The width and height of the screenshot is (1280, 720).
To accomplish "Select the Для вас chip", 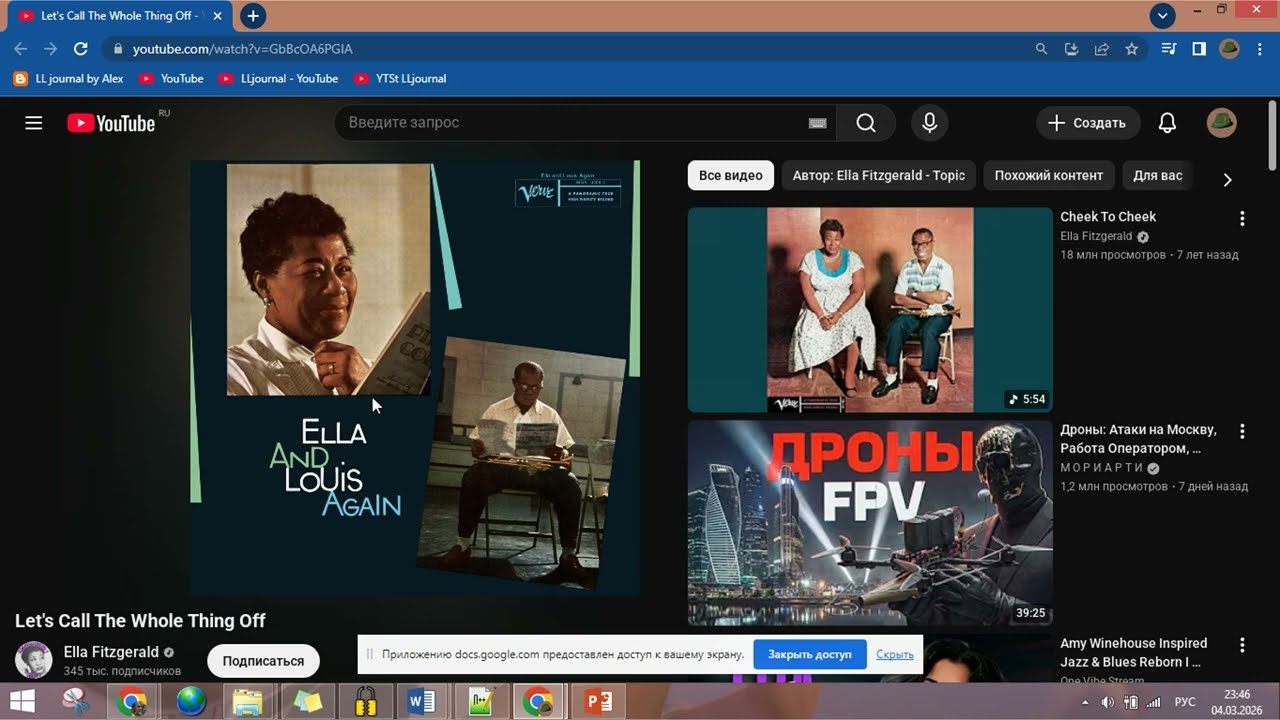I will 1157,175.
